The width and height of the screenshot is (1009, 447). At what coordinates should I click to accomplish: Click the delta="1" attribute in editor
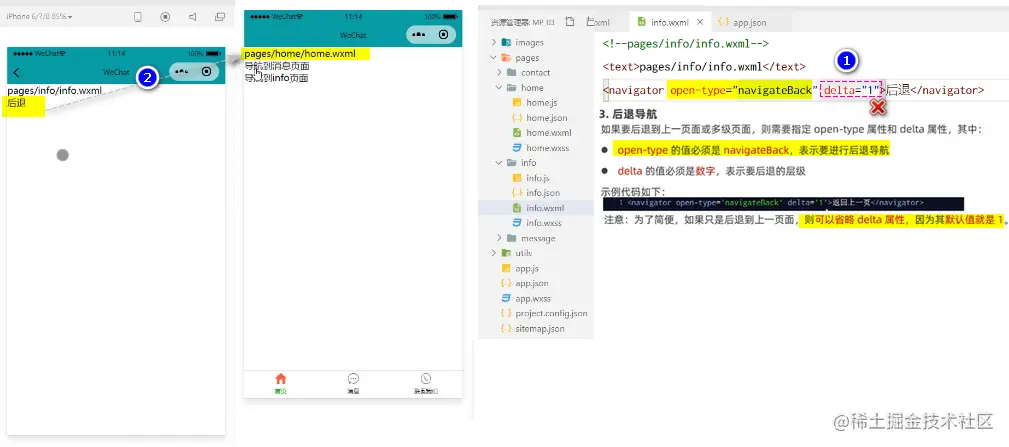[x=852, y=91]
